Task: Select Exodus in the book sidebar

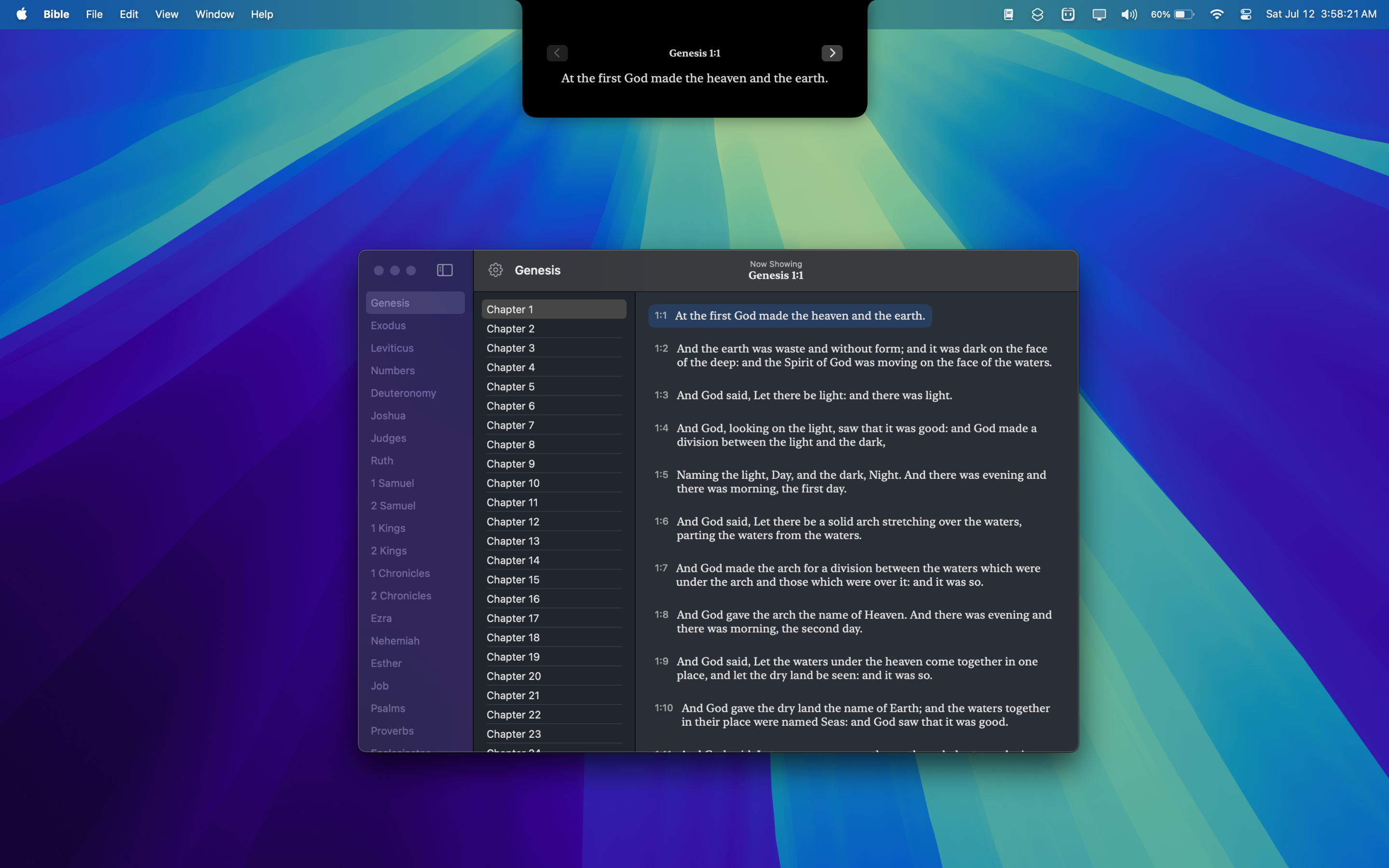Action: [x=389, y=325]
